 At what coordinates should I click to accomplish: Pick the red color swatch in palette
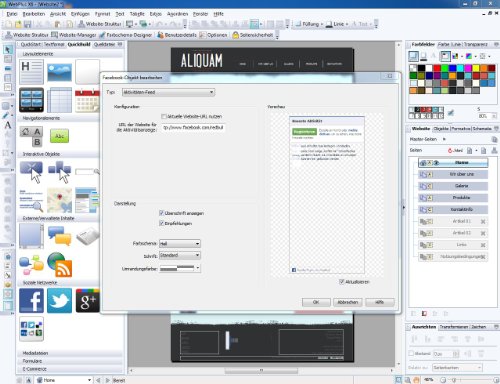tap(437, 68)
